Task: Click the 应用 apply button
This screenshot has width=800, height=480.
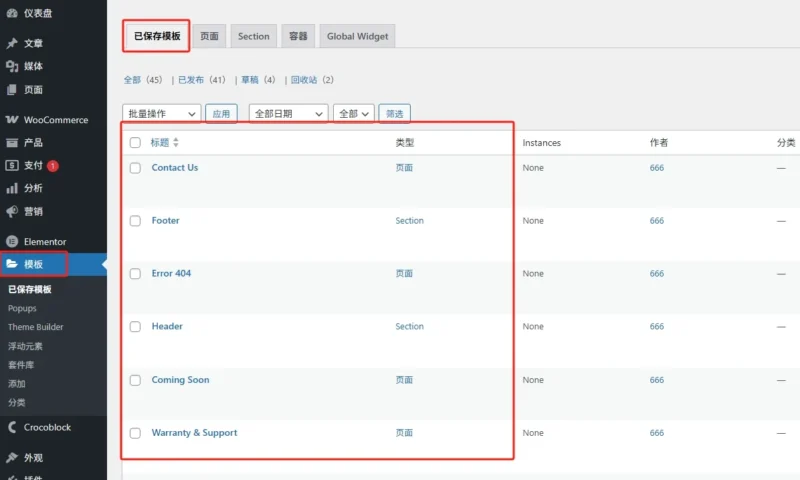Action: (221, 113)
